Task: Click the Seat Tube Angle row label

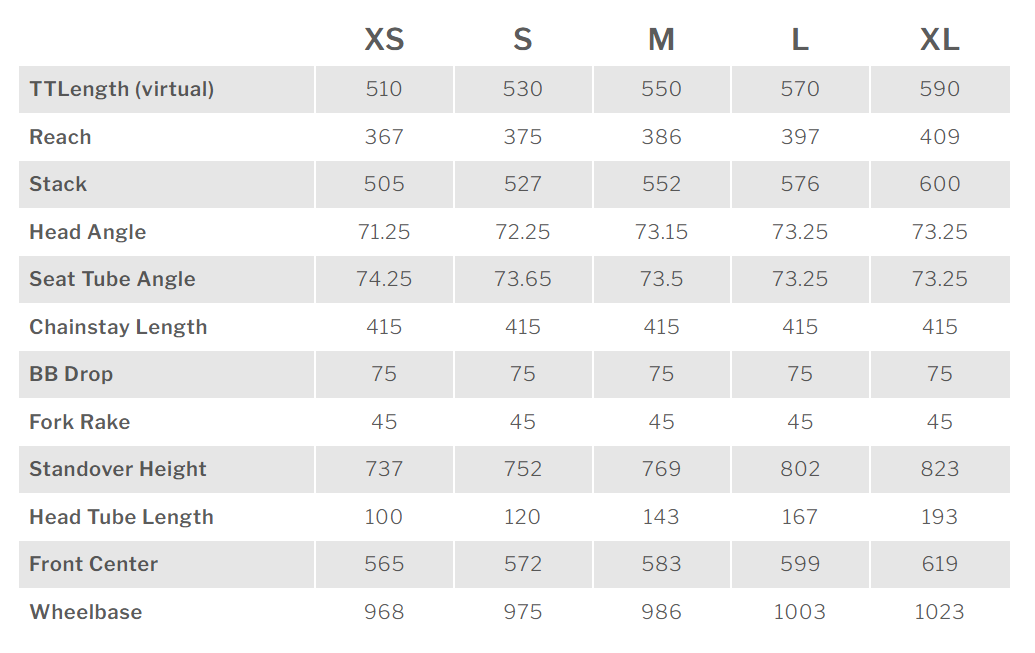Action: 112,279
